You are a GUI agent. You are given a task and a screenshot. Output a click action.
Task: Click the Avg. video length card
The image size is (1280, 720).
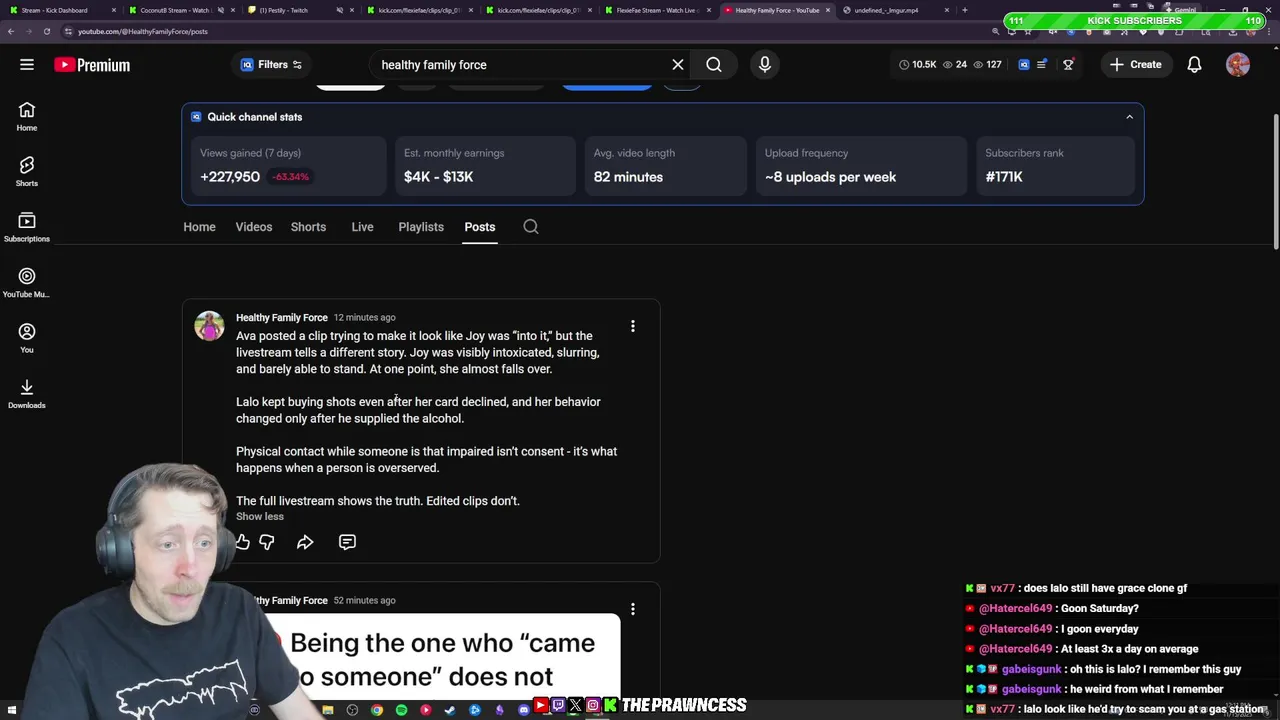(665, 165)
